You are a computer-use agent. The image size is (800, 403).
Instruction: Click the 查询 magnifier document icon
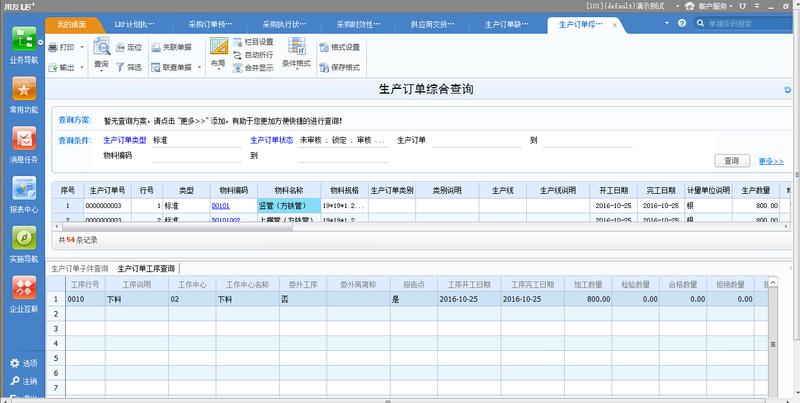102,46
